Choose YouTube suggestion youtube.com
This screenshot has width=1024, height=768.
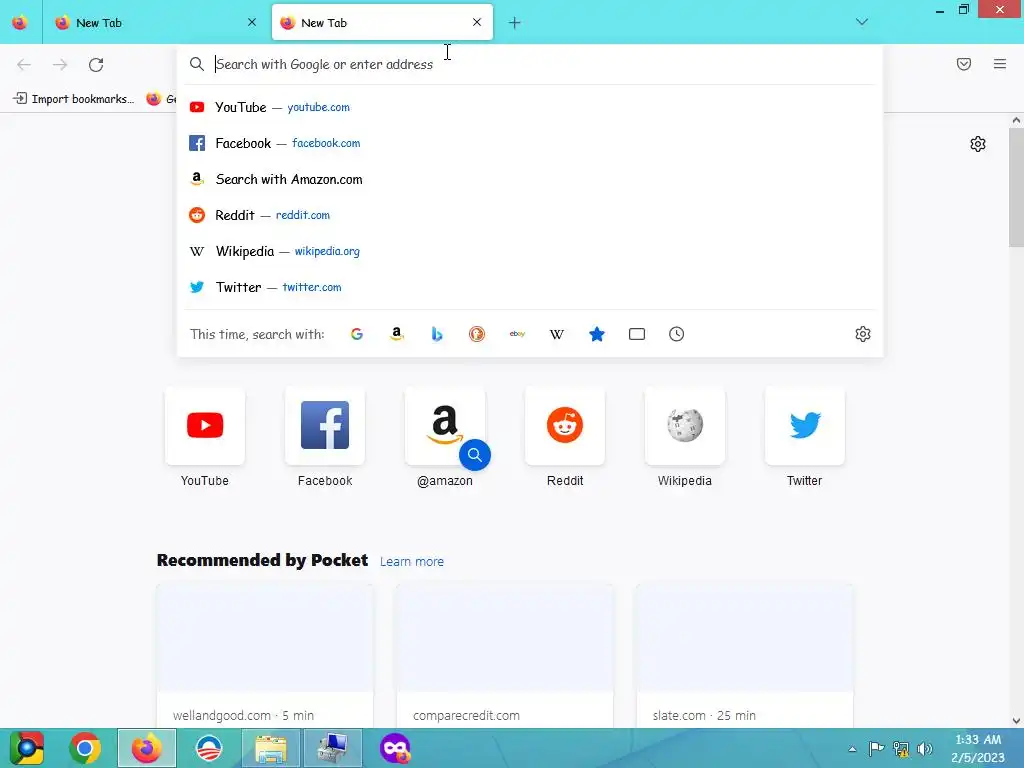(530, 107)
